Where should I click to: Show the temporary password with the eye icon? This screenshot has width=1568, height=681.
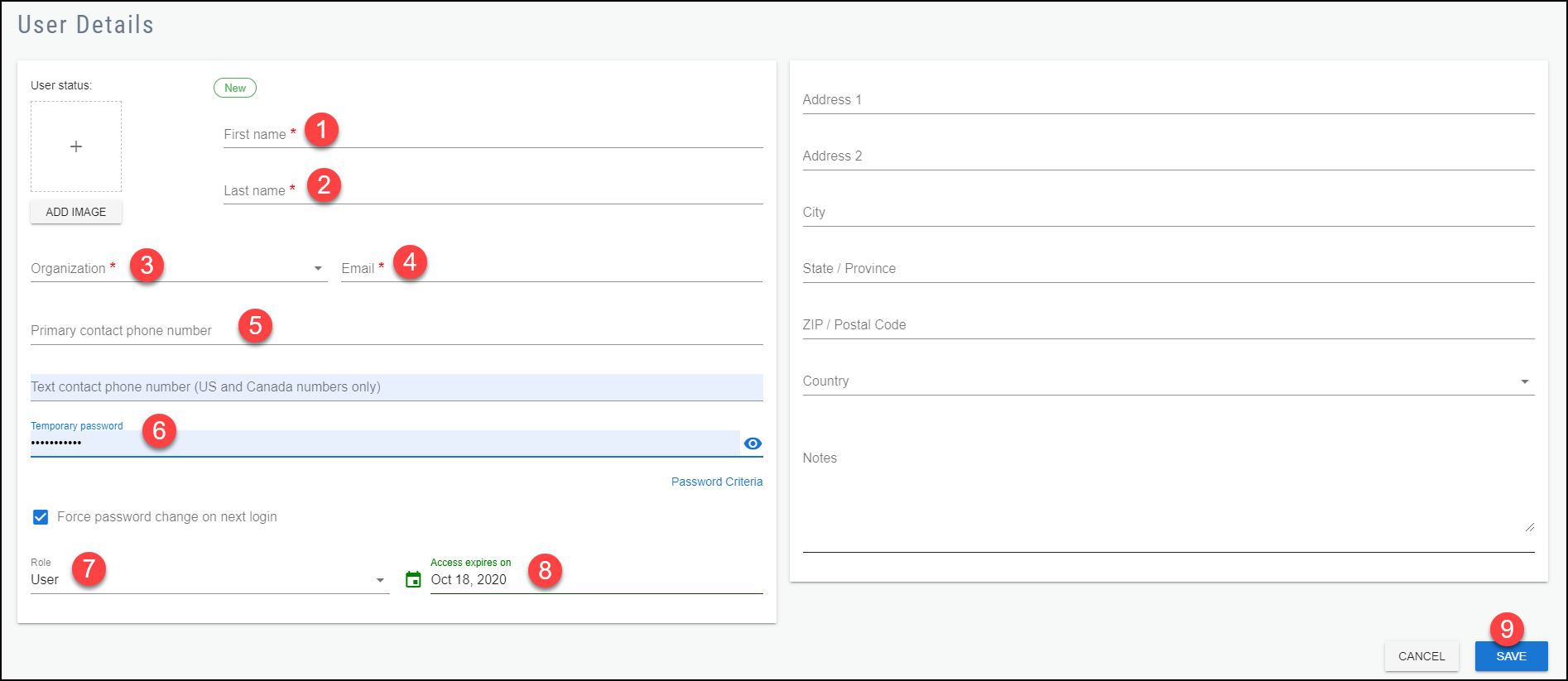753,444
